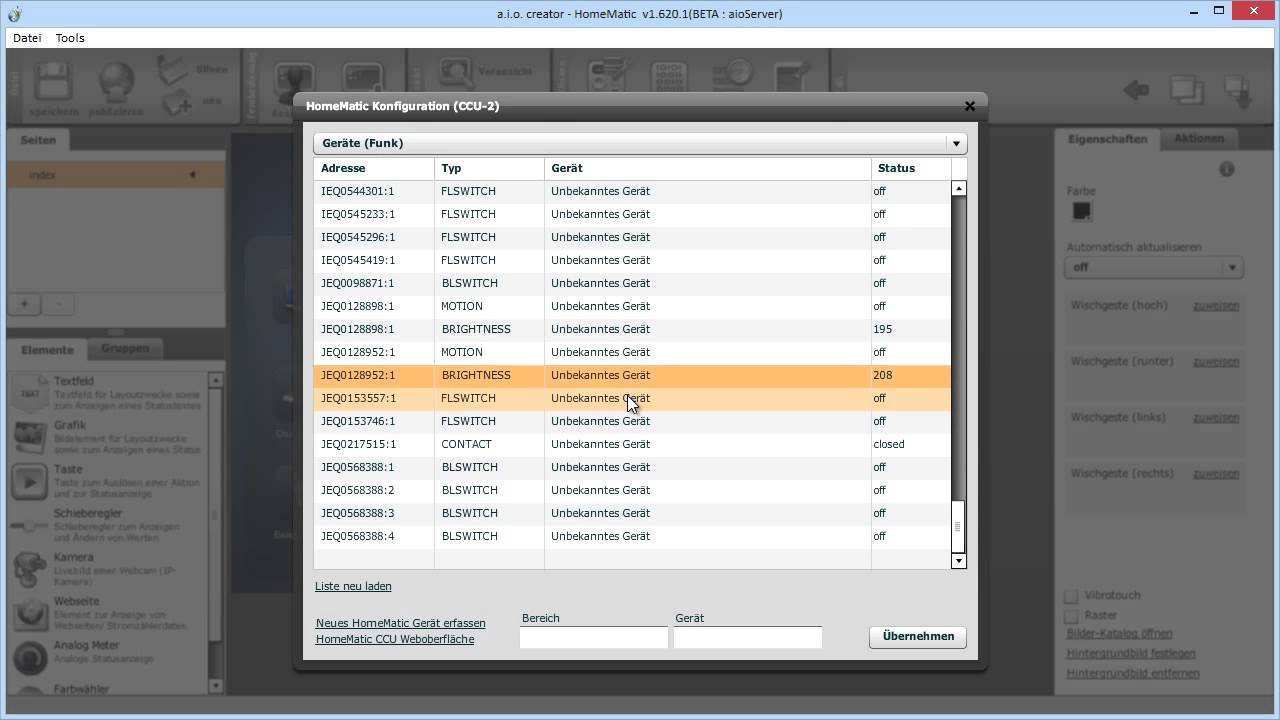
Task: Click into the Bereich input field
Action: point(593,637)
